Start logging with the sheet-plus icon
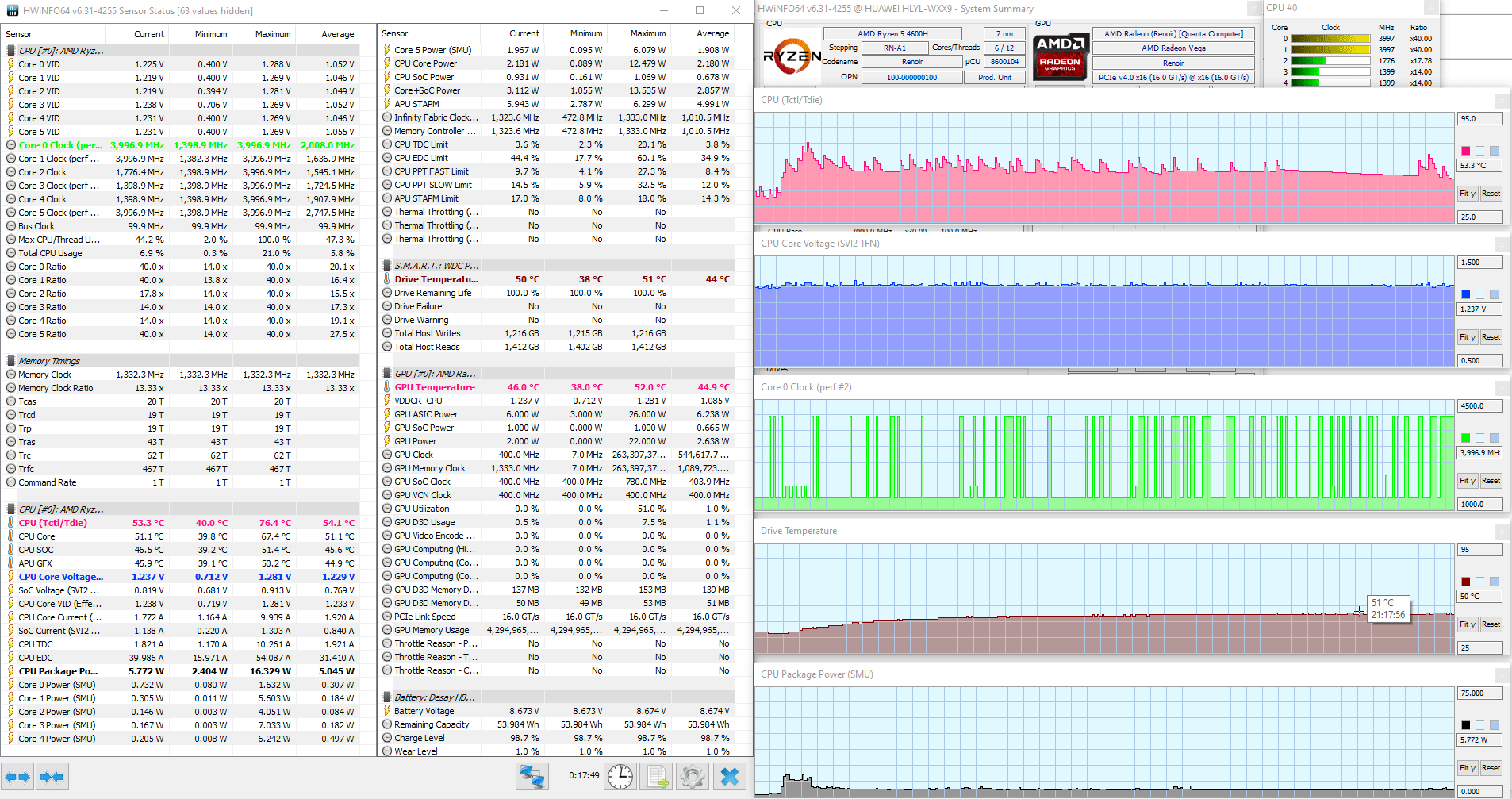1512x799 pixels. tap(657, 777)
